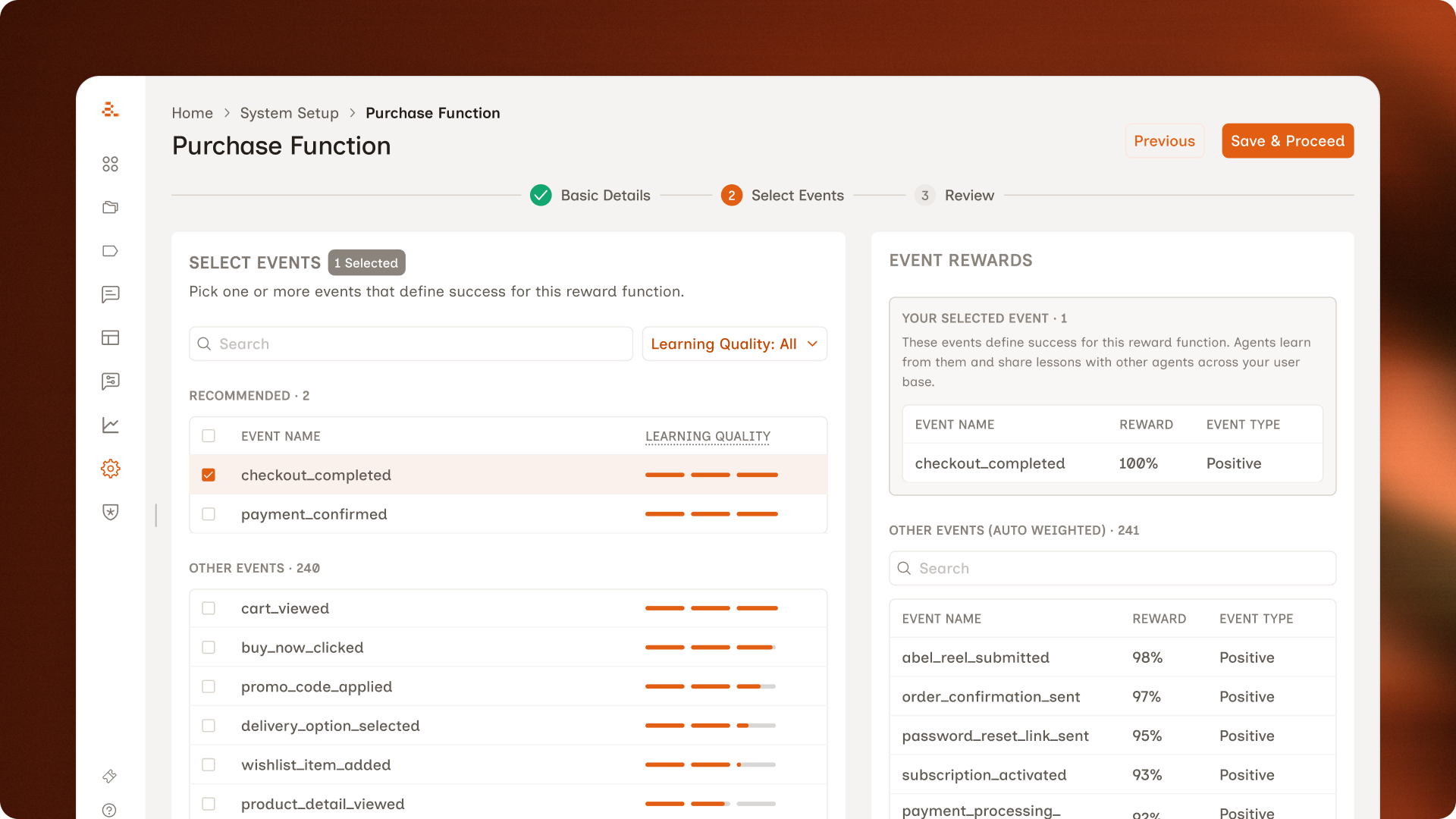Viewport: 1456px width, 819px height.
Task: Open the Learning Quality: All dropdown
Action: tap(734, 344)
